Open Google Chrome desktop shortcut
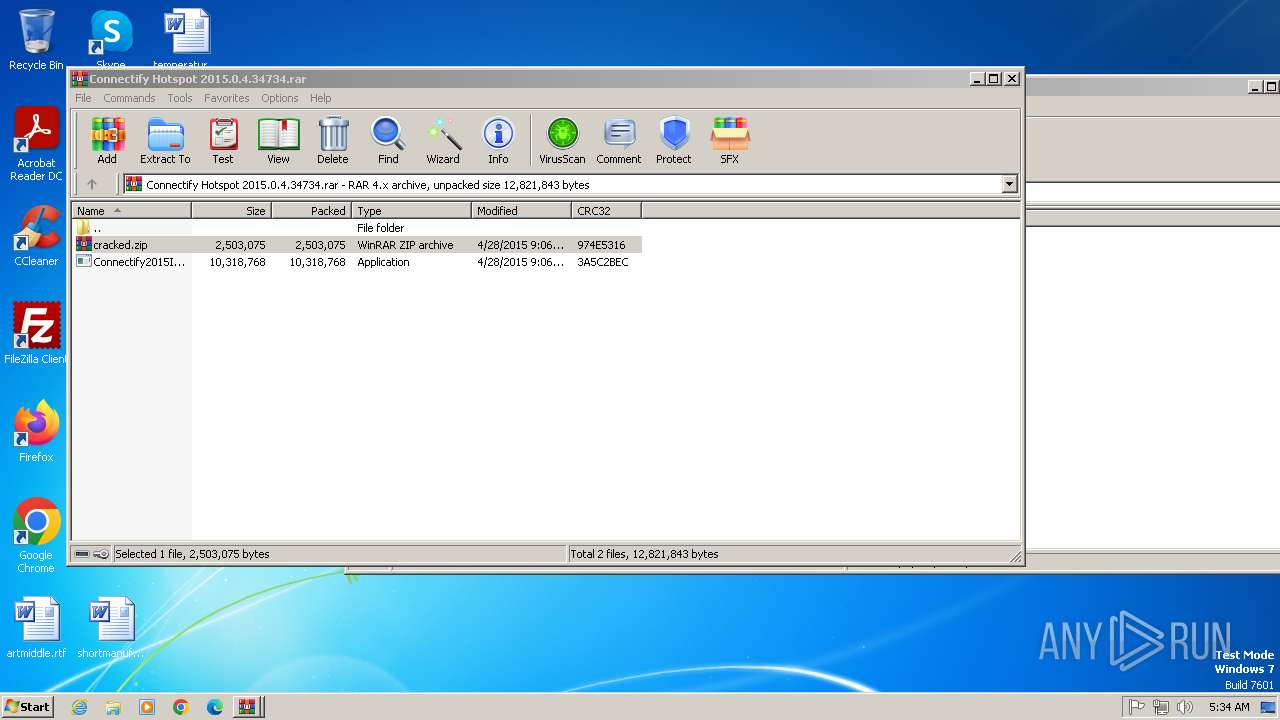 pyautogui.click(x=36, y=536)
